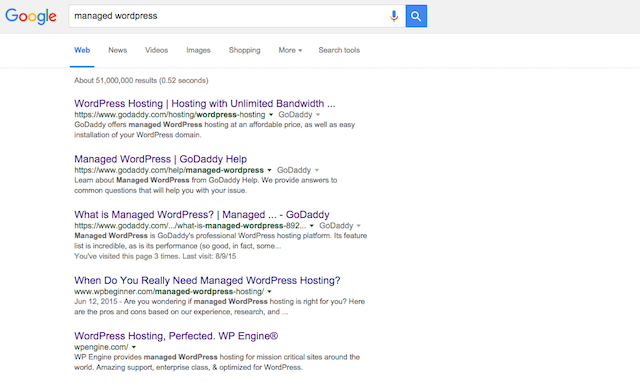
Task: Switch to the News tab
Action: (x=118, y=50)
